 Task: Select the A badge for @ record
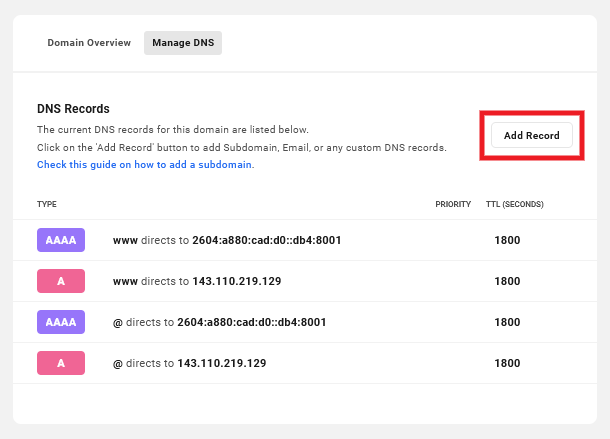61,363
